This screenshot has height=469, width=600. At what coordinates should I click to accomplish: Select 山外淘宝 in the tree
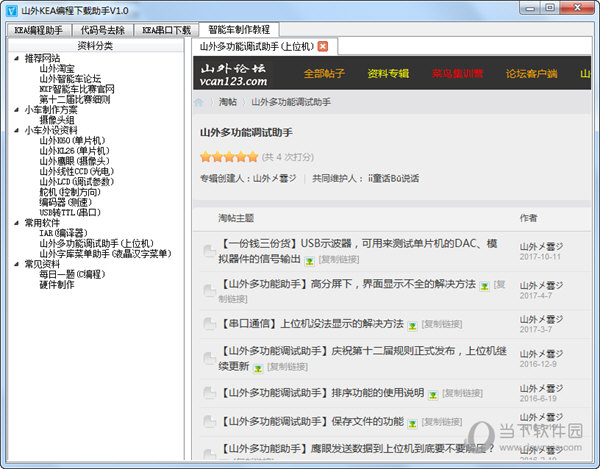(57, 69)
